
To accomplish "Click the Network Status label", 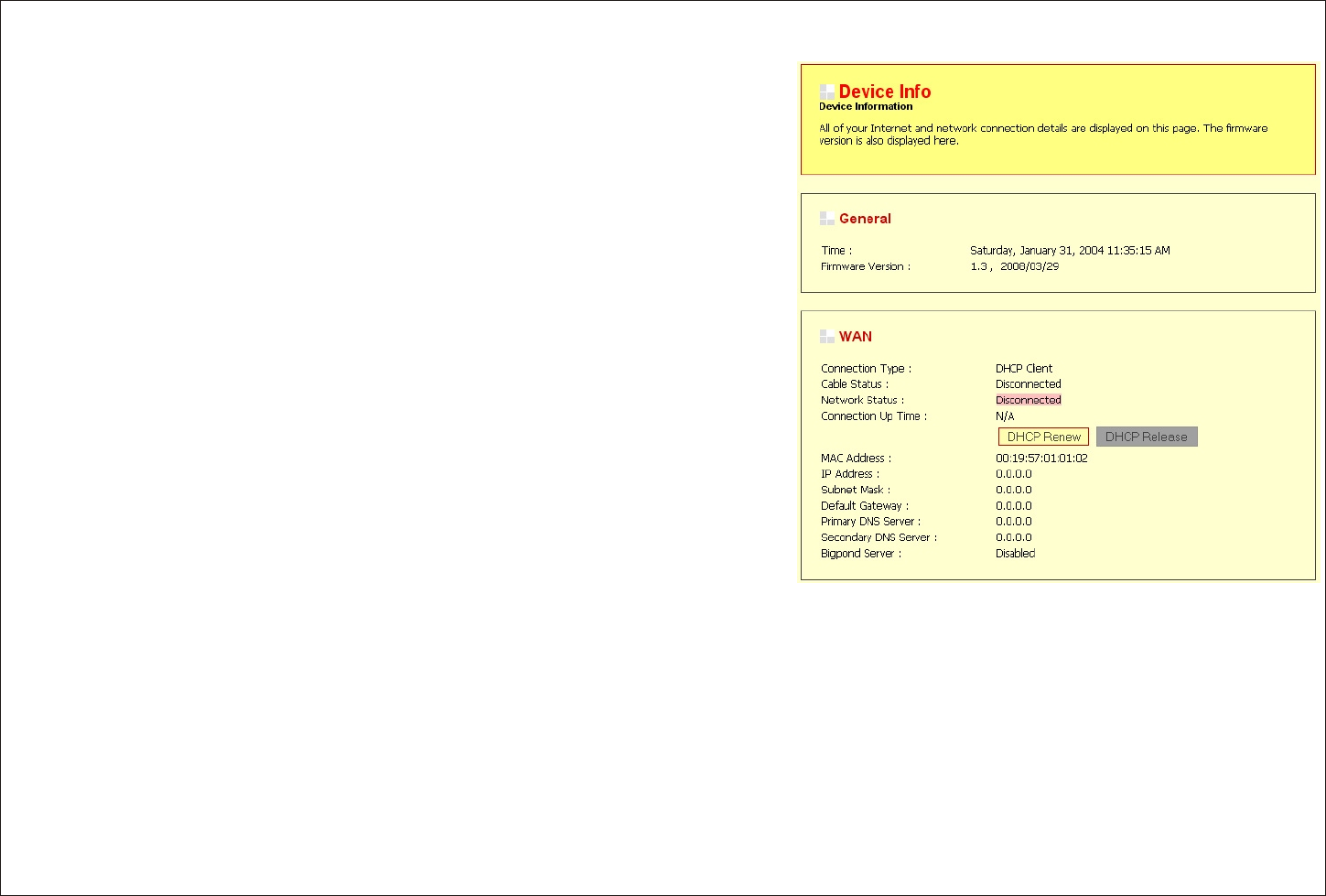I will coord(862,400).
